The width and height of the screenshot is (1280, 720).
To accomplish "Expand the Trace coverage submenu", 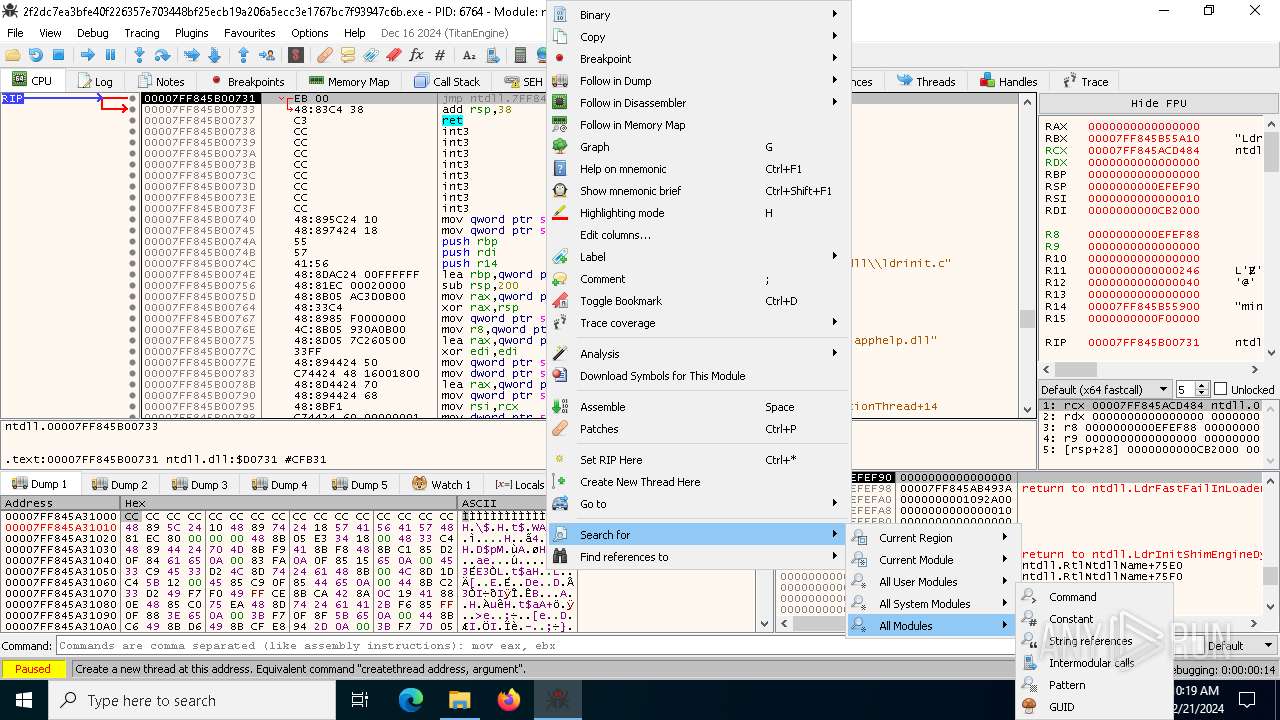I will coord(699,323).
